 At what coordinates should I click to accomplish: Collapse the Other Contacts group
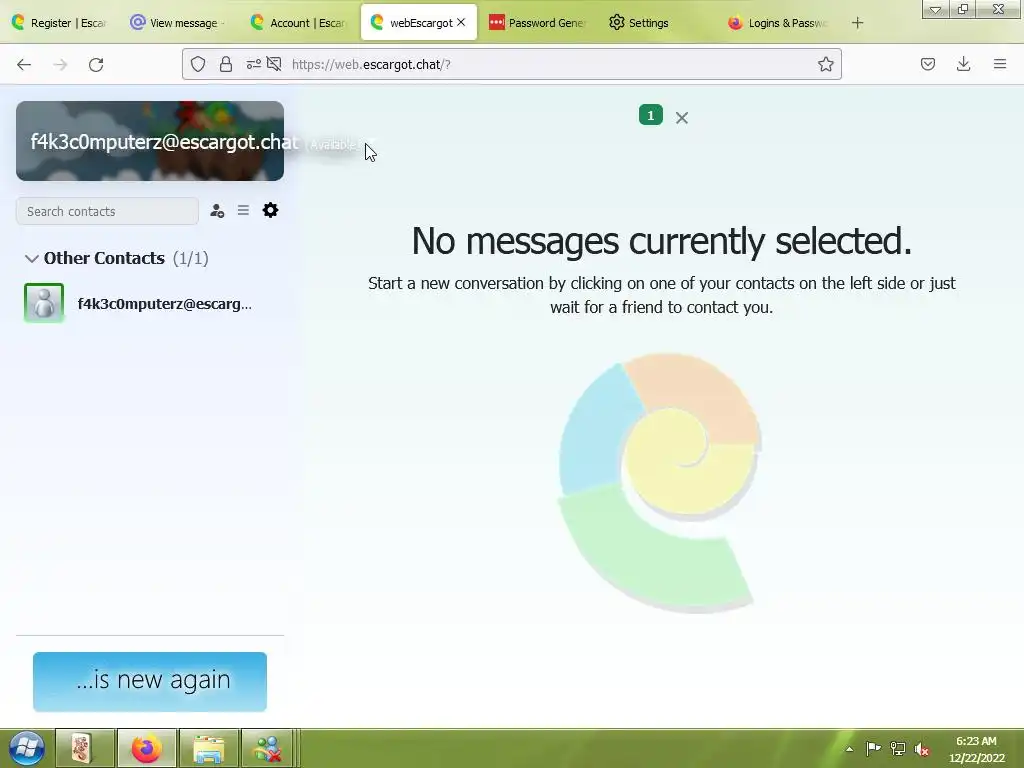pos(31,259)
